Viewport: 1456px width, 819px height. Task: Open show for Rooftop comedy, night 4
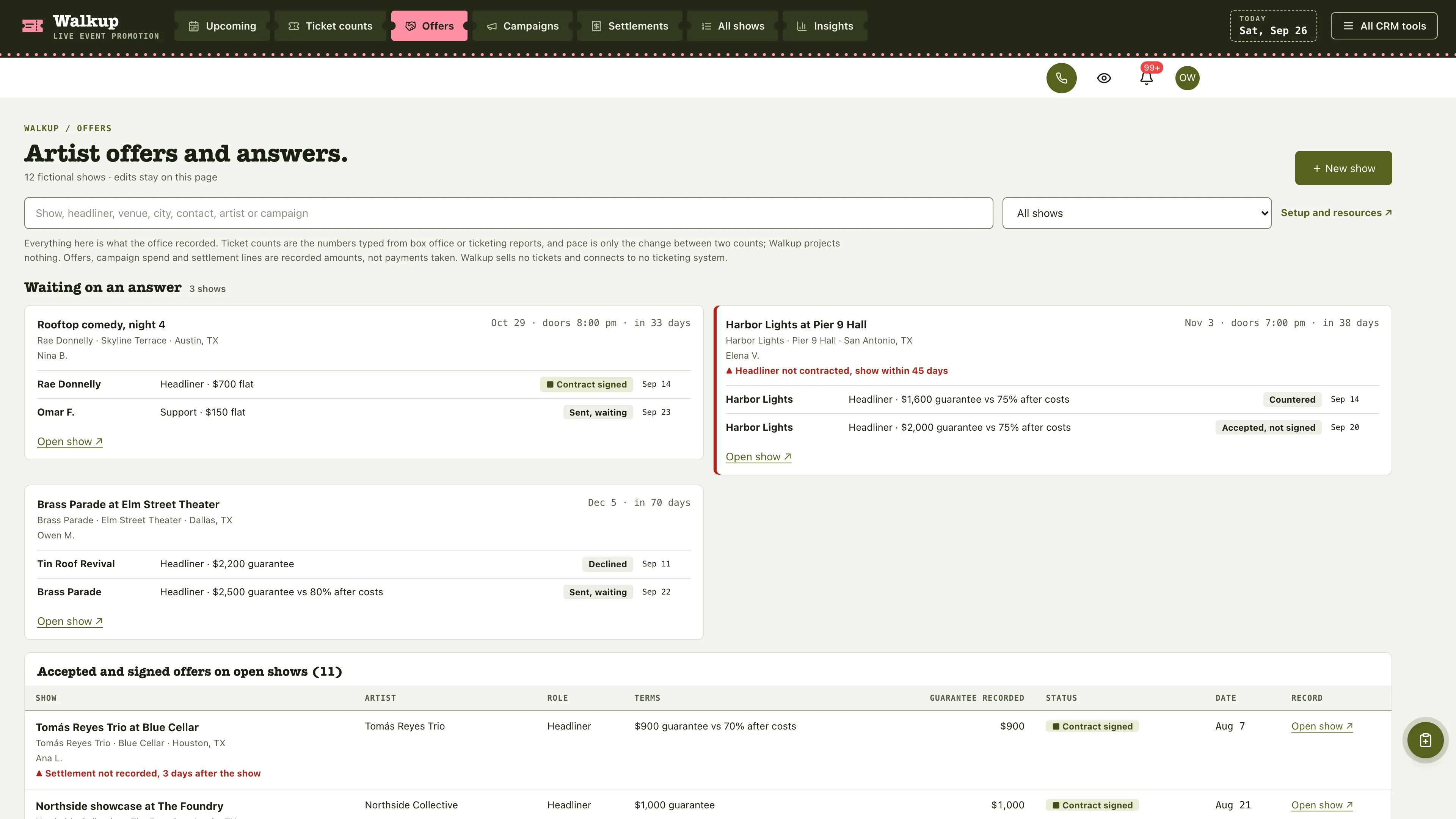pyautogui.click(x=70, y=441)
